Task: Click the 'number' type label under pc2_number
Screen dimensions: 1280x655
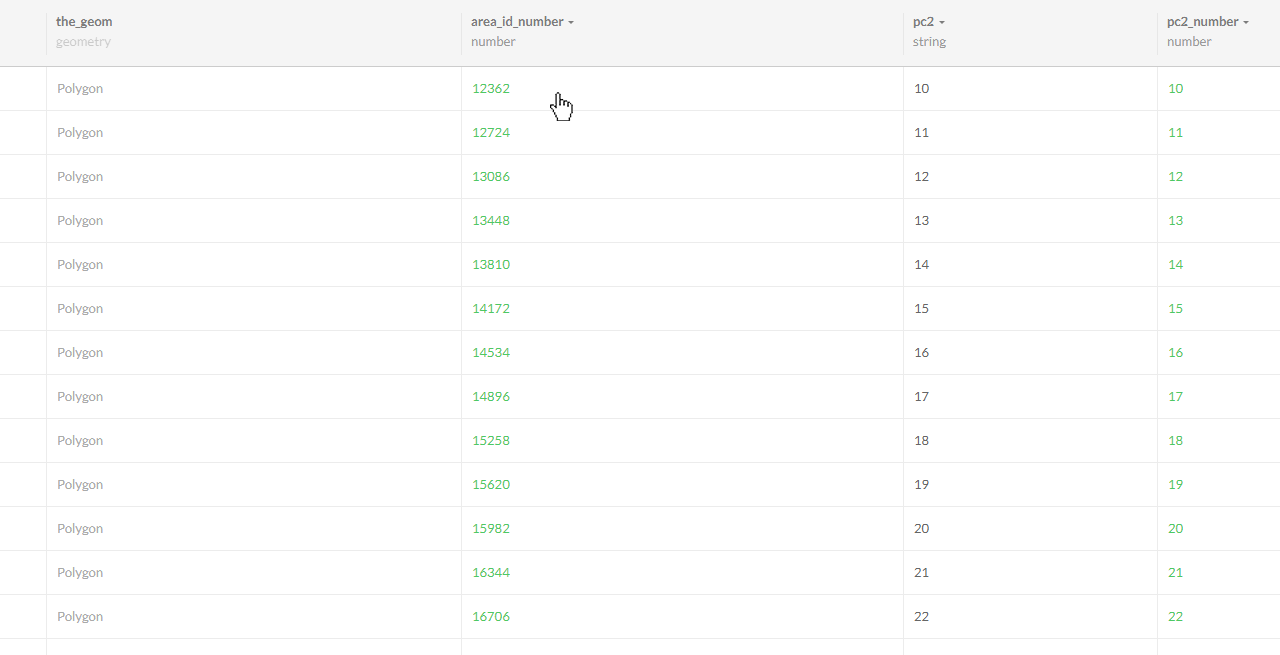Action: click(x=1189, y=42)
